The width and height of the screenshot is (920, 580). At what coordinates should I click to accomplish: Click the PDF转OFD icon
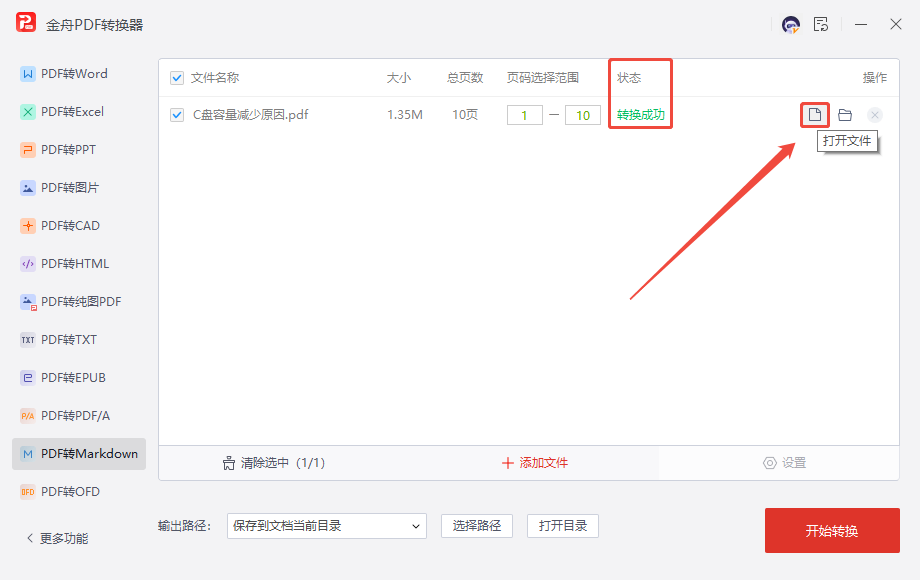point(28,492)
